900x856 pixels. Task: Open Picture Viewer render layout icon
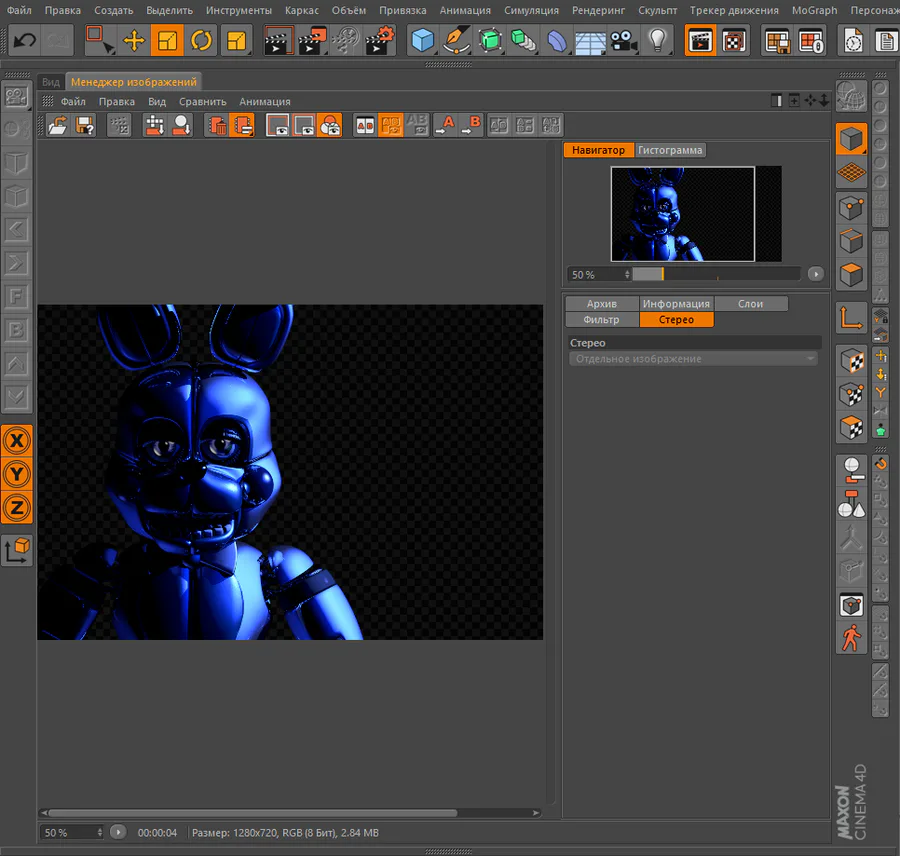coord(700,41)
